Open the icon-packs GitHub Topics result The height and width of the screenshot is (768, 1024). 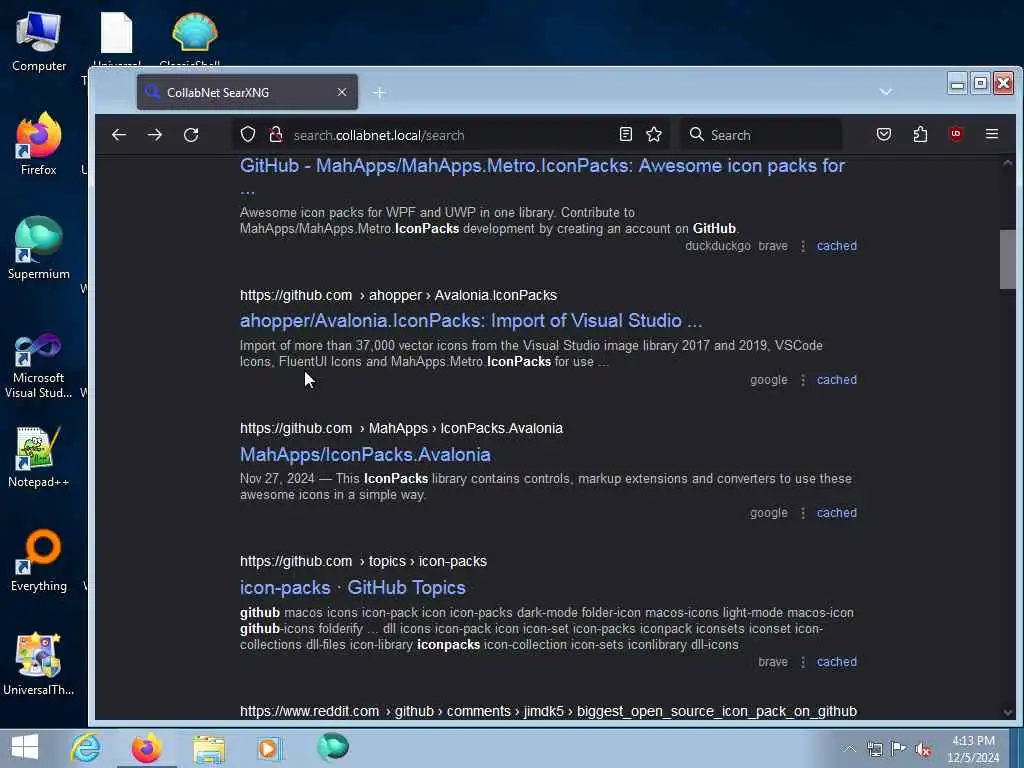coord(353,588)
